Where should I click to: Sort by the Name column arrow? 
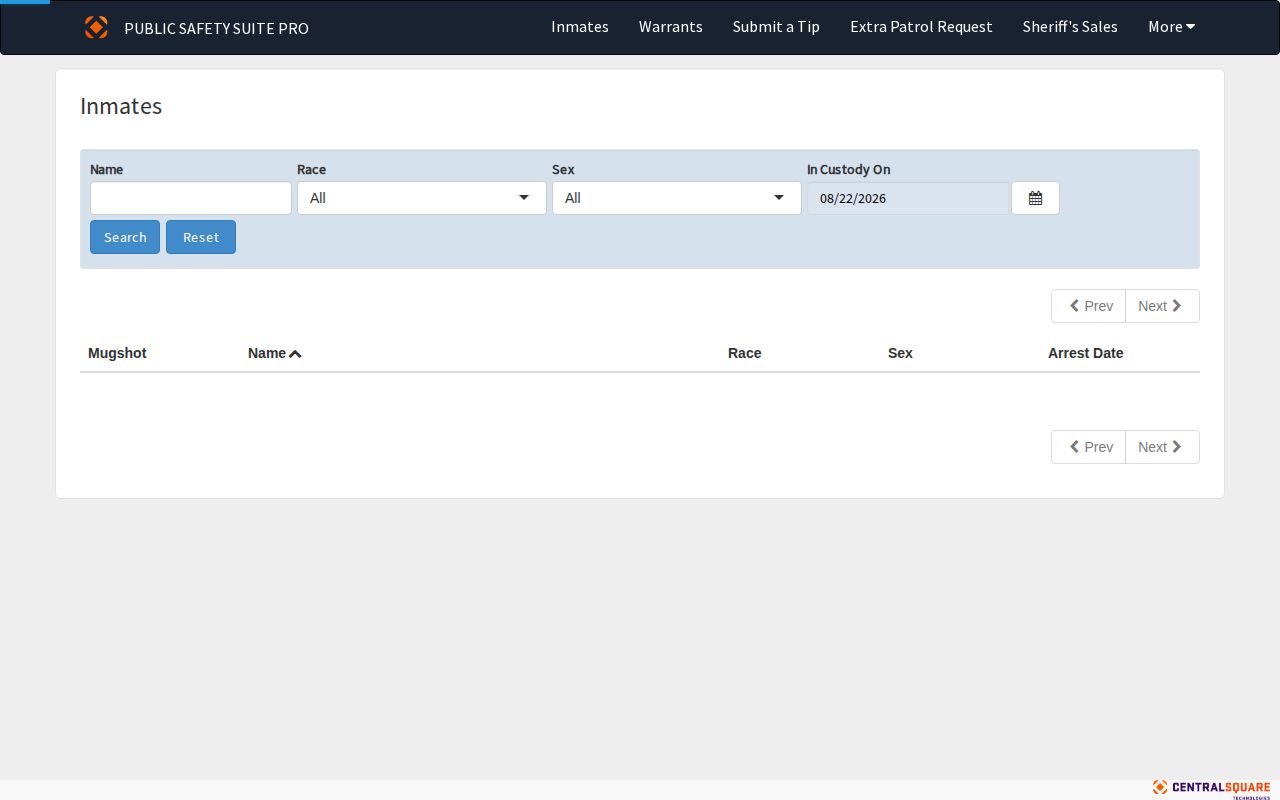click(x=295, y=354)
